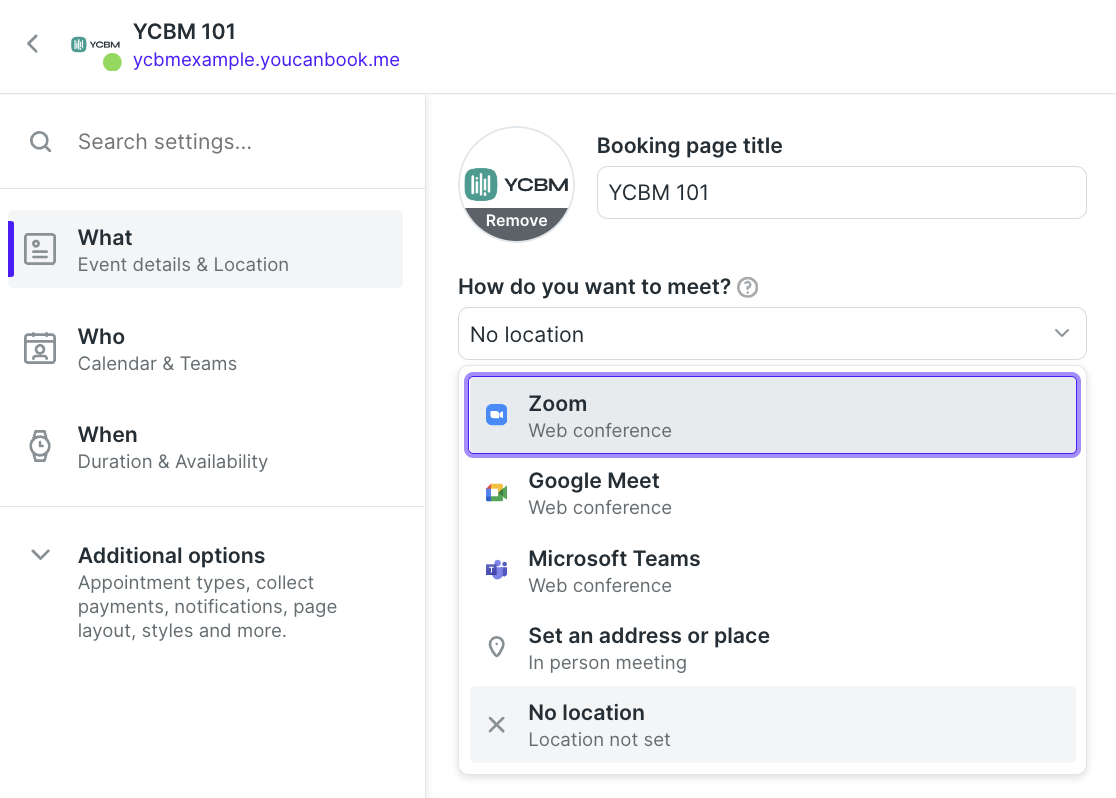Choose the No location option
The height and width of the screenshot is (798, 1116).
(x=772, y=725)
